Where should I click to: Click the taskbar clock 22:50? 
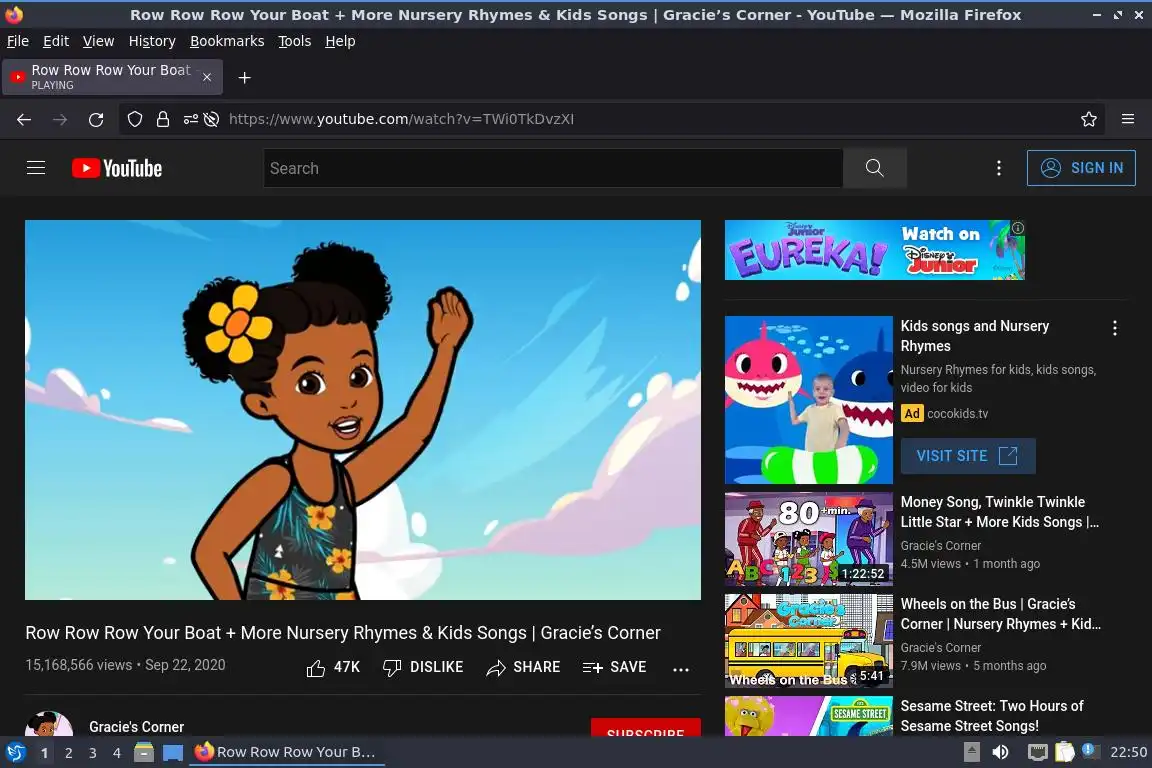click(x=1128, y=752)
